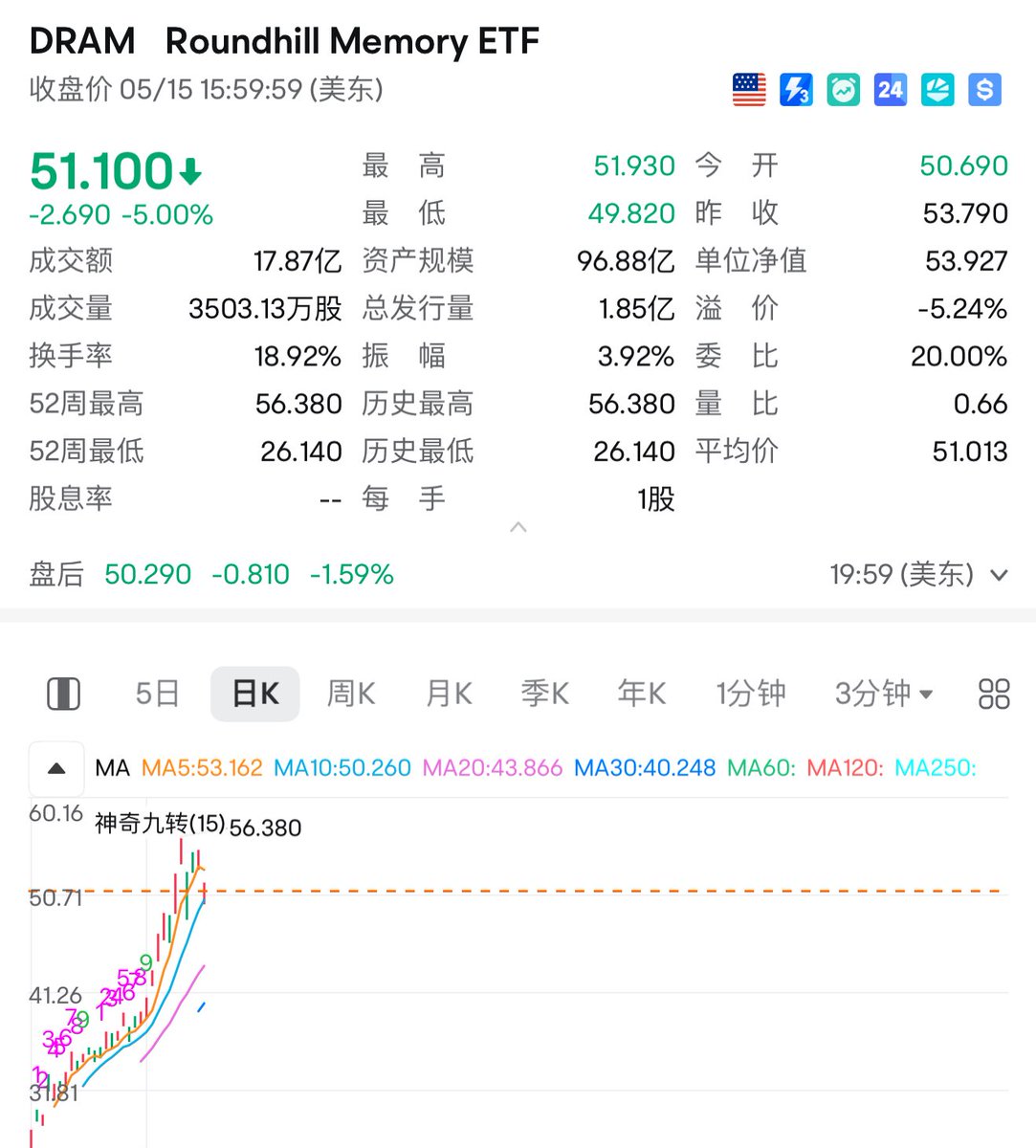Screen dimensions: 1036x1148
Task: Tap the blue dollar sign icon
Action: pos(984,90)
